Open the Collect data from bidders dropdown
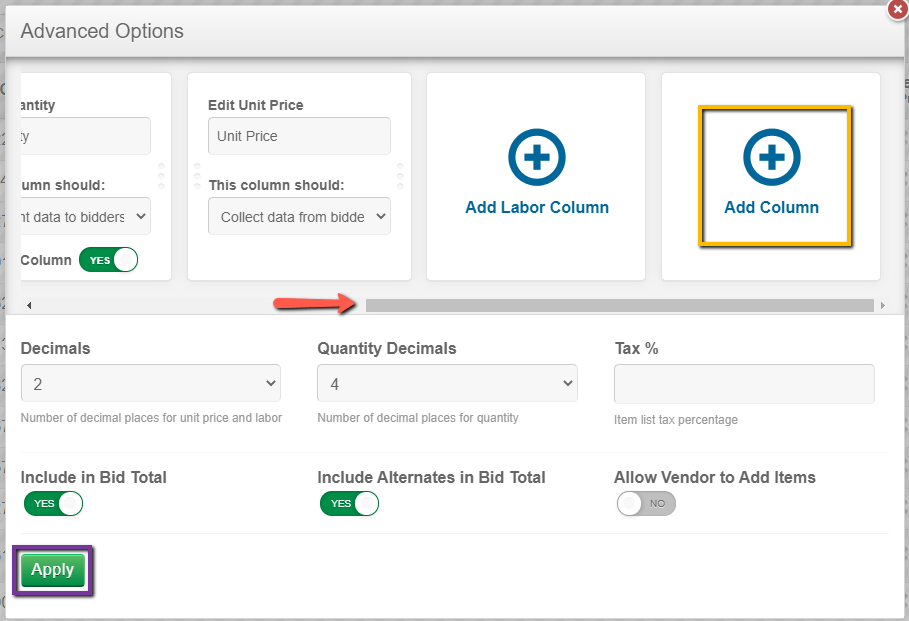 [x=299, y=216]
